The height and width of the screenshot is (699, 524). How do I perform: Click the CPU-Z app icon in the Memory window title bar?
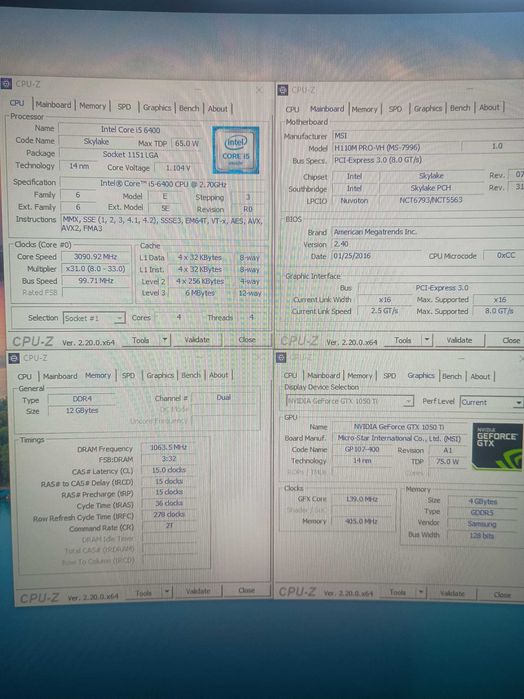coord(14,358)
